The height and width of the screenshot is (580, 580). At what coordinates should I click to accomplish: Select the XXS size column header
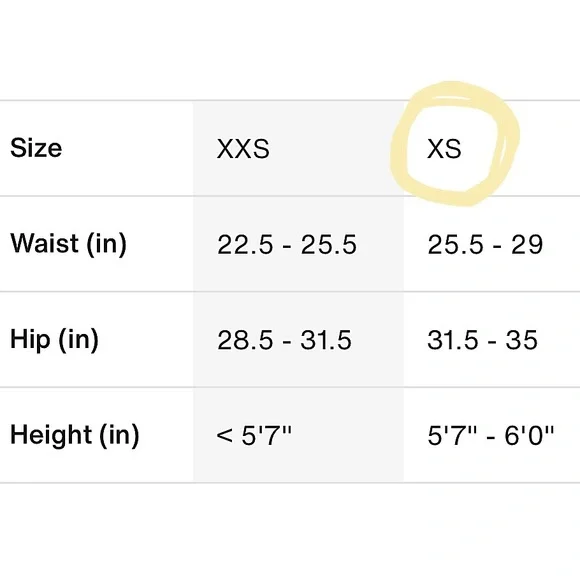(243, 149)
